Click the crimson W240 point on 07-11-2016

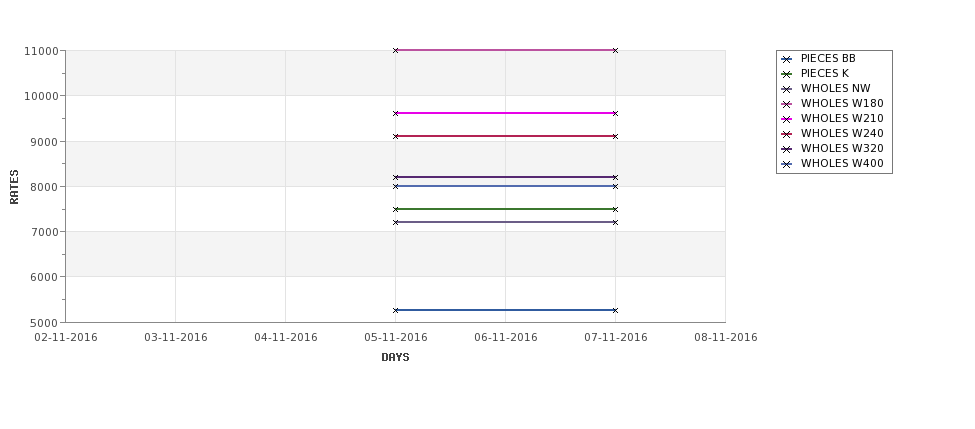coord(616,136)
